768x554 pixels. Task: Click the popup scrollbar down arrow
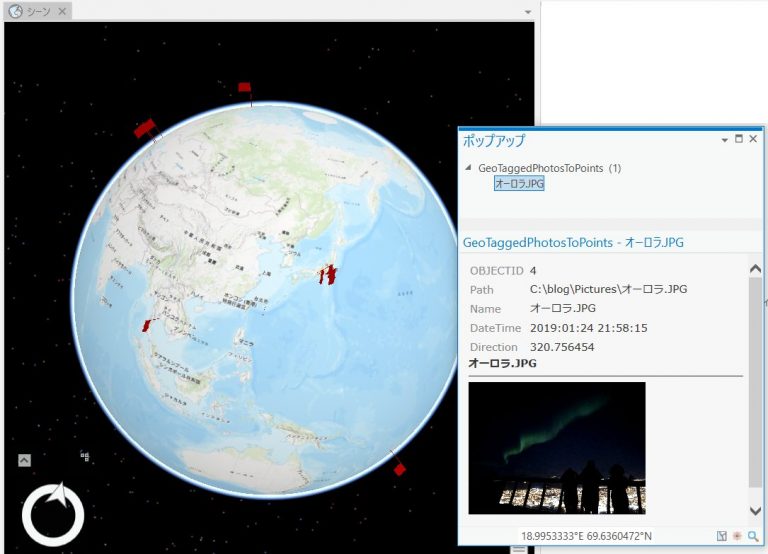tap(755, 510)
